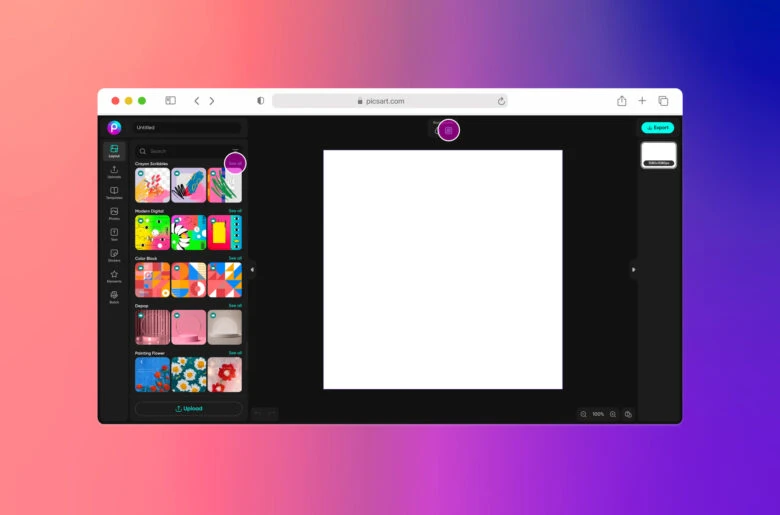Toggle the Safari sidebar button

pyautogui.click(x=170, y=101)
